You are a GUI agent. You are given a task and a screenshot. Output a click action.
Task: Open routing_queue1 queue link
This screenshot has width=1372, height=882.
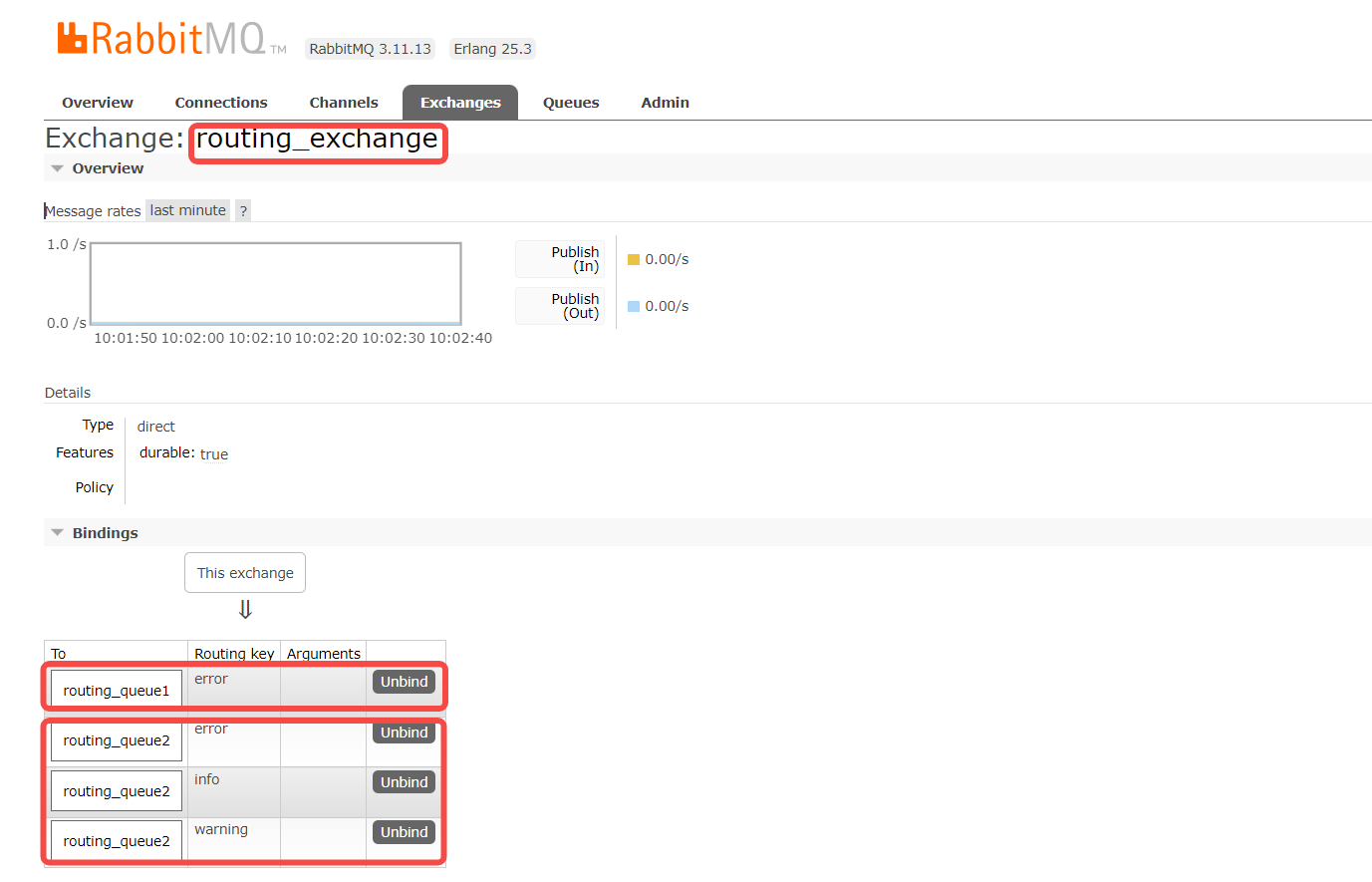[x=117, y=691]
